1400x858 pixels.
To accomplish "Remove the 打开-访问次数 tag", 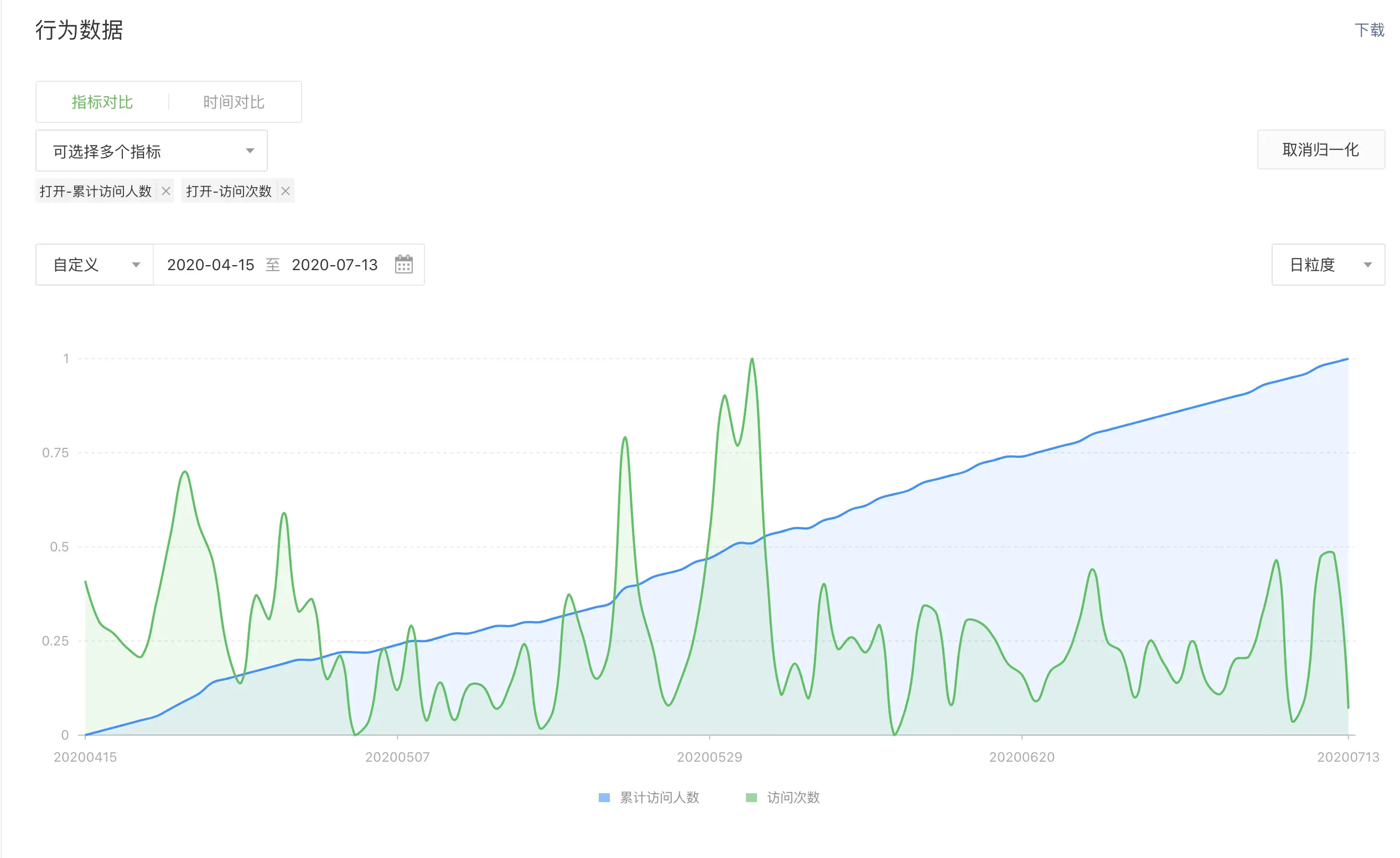I will pos(286,192).
